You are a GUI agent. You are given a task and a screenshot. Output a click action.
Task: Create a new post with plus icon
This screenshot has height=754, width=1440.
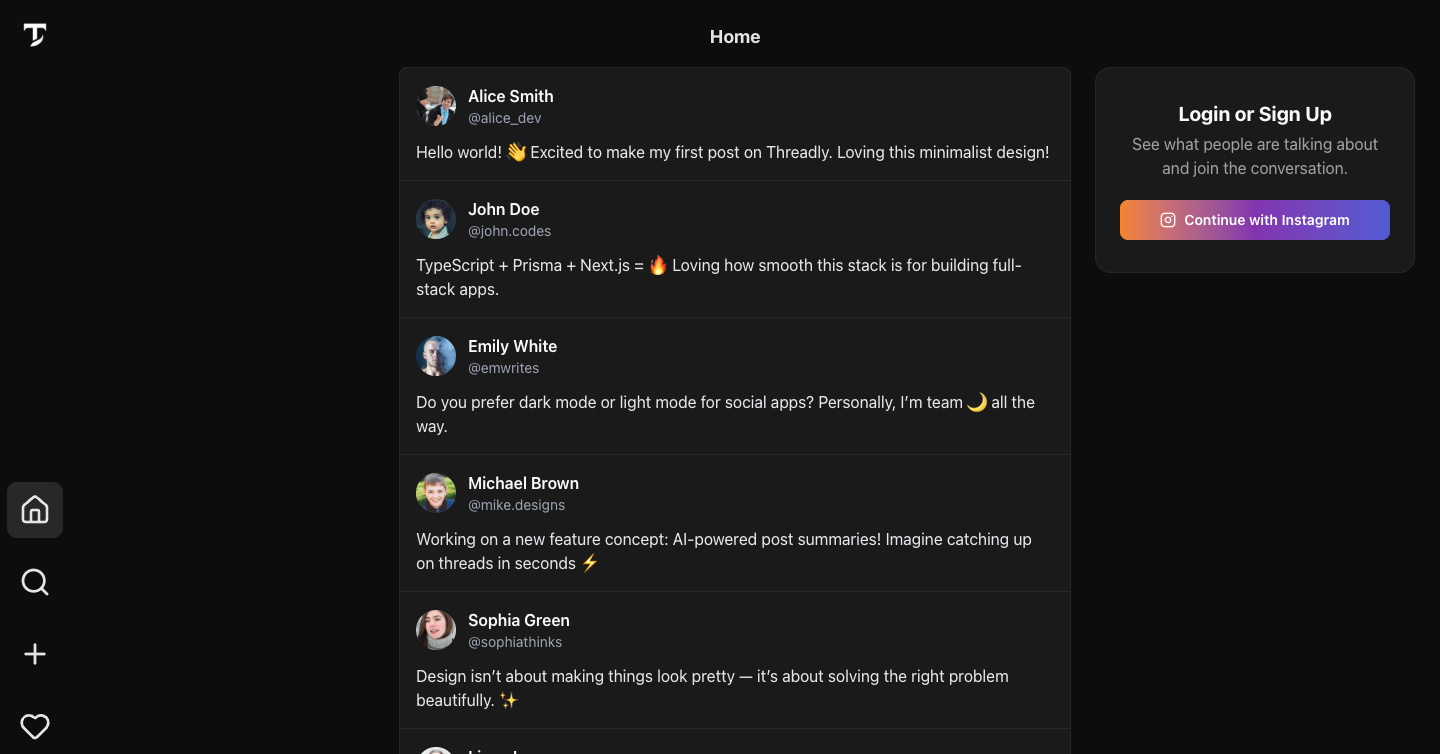coord(35,654)
